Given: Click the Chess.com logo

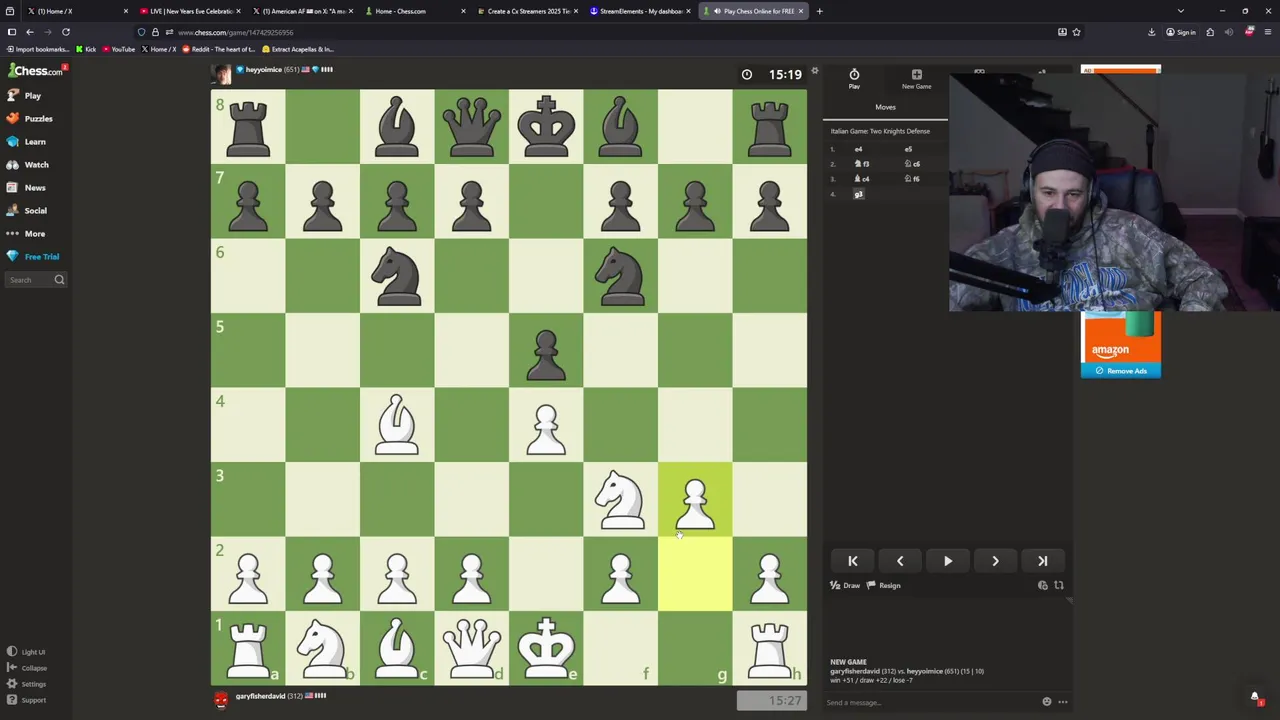Looking at the screenshot, I should click(35, 71).
